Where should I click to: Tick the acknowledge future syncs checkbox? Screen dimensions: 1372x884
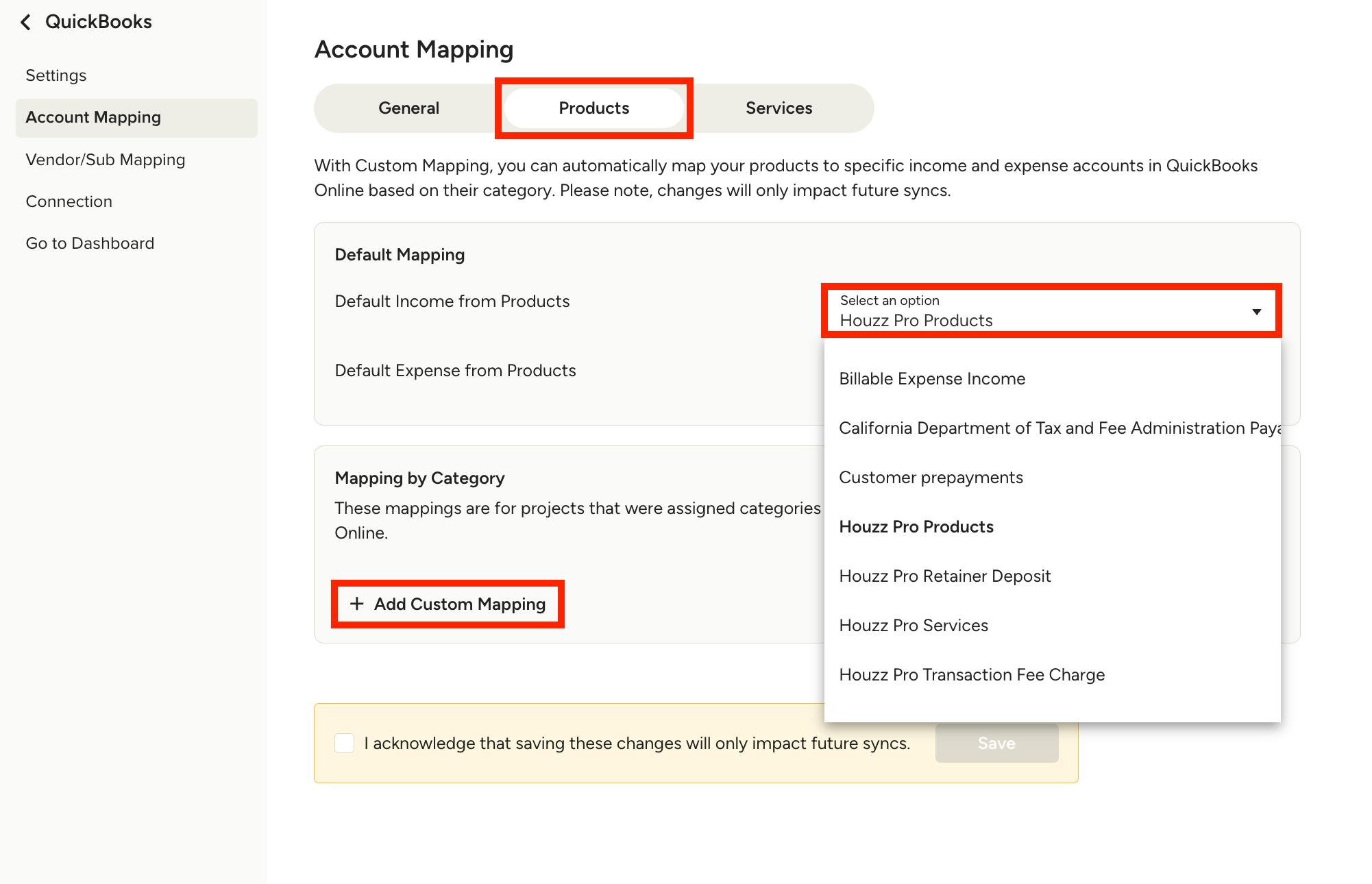(x=344, y=744)
